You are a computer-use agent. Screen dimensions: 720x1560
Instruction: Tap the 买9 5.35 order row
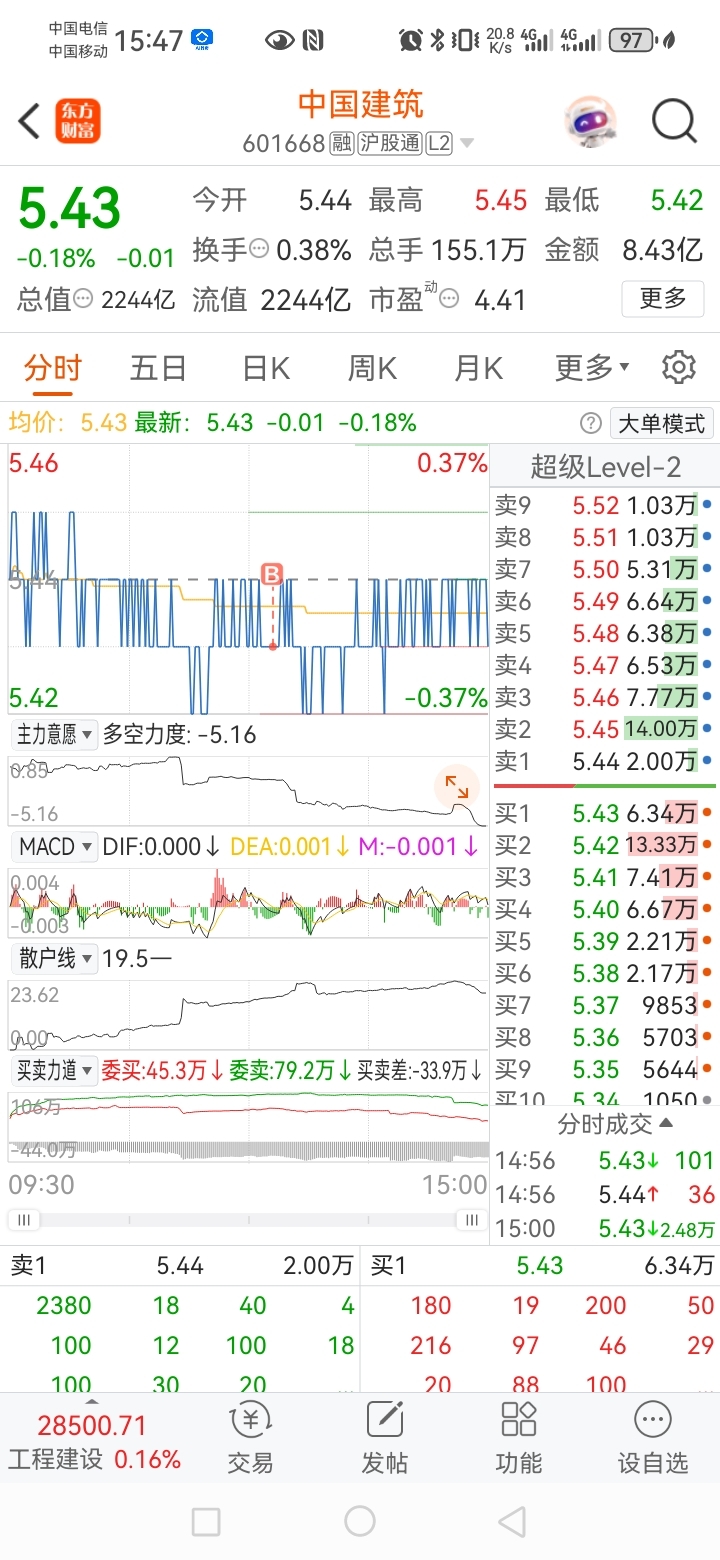(x=604, y=1070)
